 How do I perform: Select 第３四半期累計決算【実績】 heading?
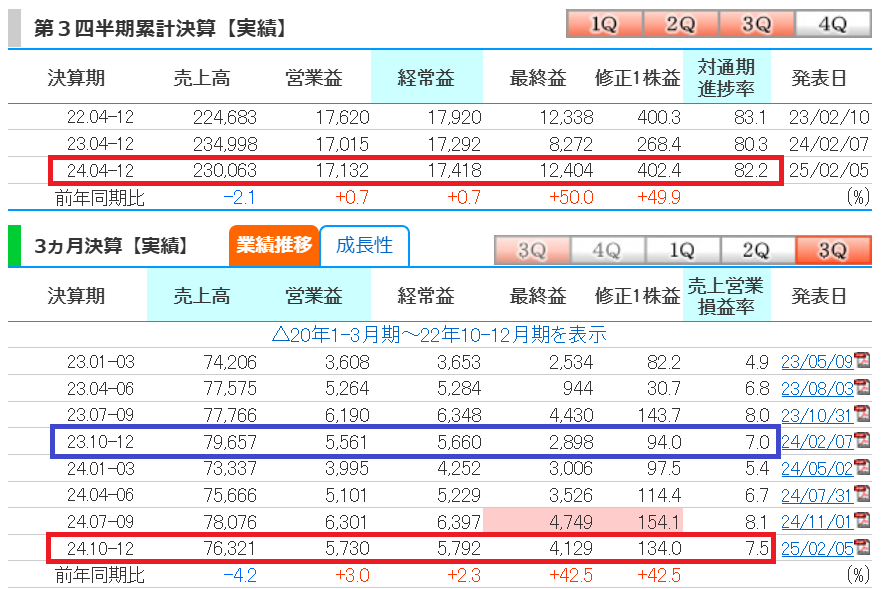tap(161, 28)
